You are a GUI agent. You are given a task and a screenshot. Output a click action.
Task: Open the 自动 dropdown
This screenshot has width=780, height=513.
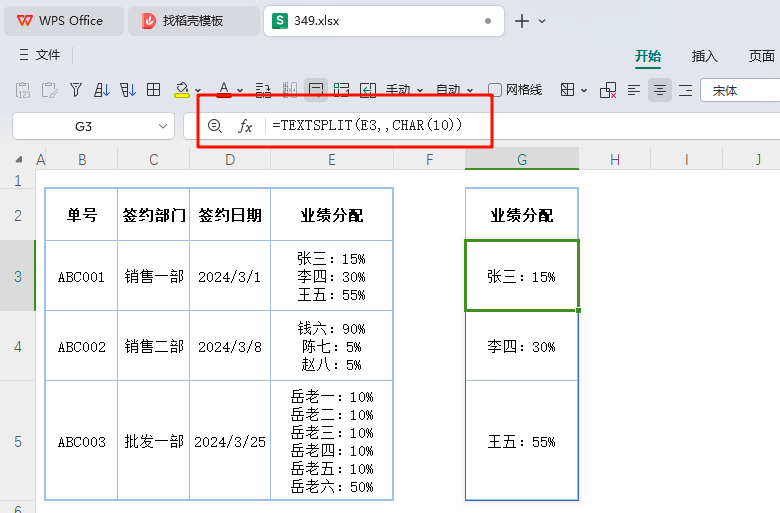click(454, 90)
